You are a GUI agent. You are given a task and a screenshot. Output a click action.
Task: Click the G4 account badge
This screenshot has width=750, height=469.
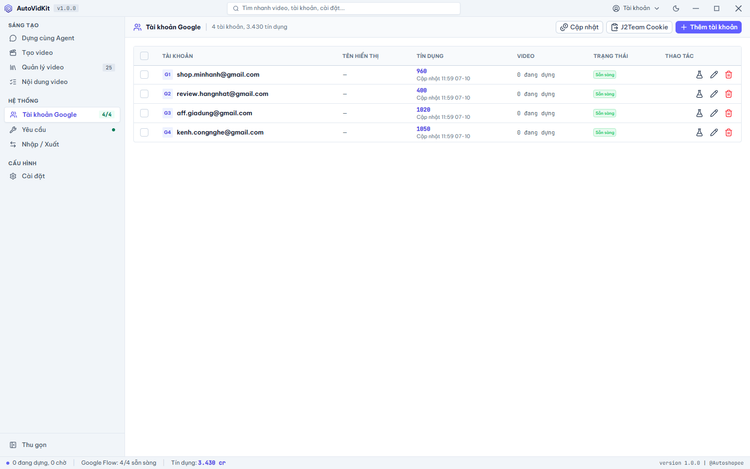point(167,132)
